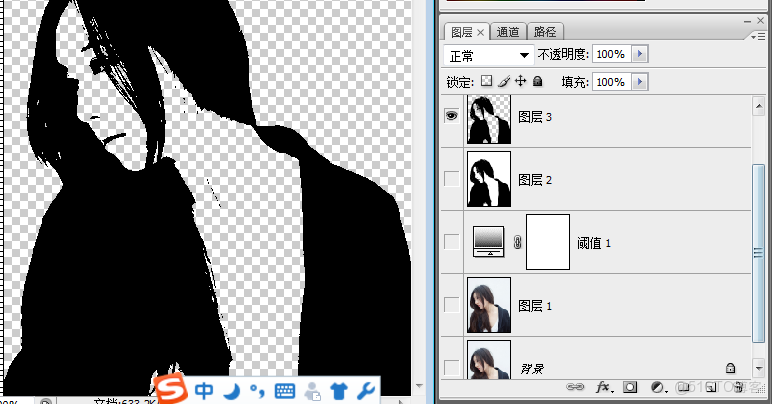Click the Sogou user account icon
772x404 pixels.
point(312,391)
